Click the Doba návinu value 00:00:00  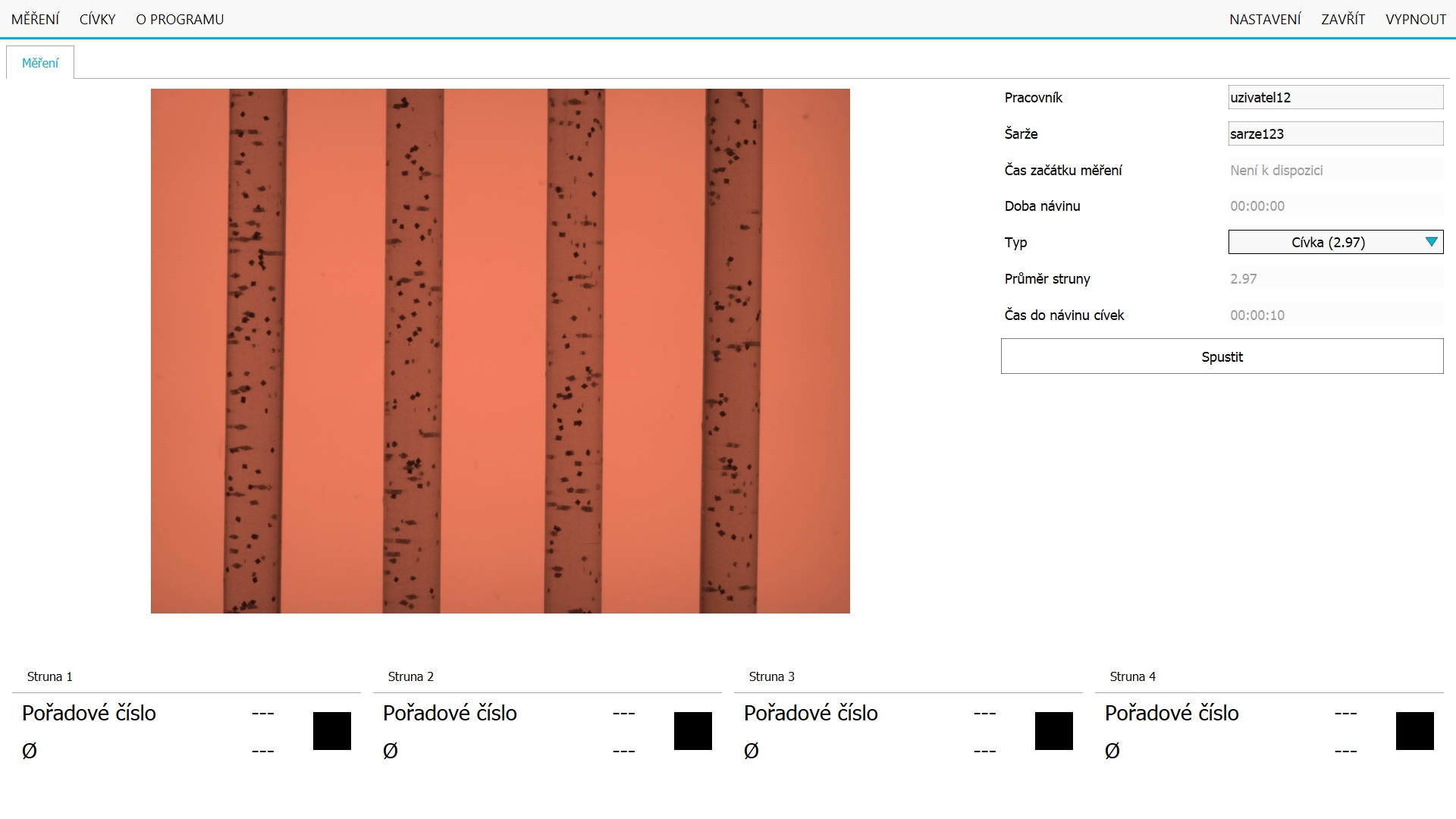coord(1335,206)
